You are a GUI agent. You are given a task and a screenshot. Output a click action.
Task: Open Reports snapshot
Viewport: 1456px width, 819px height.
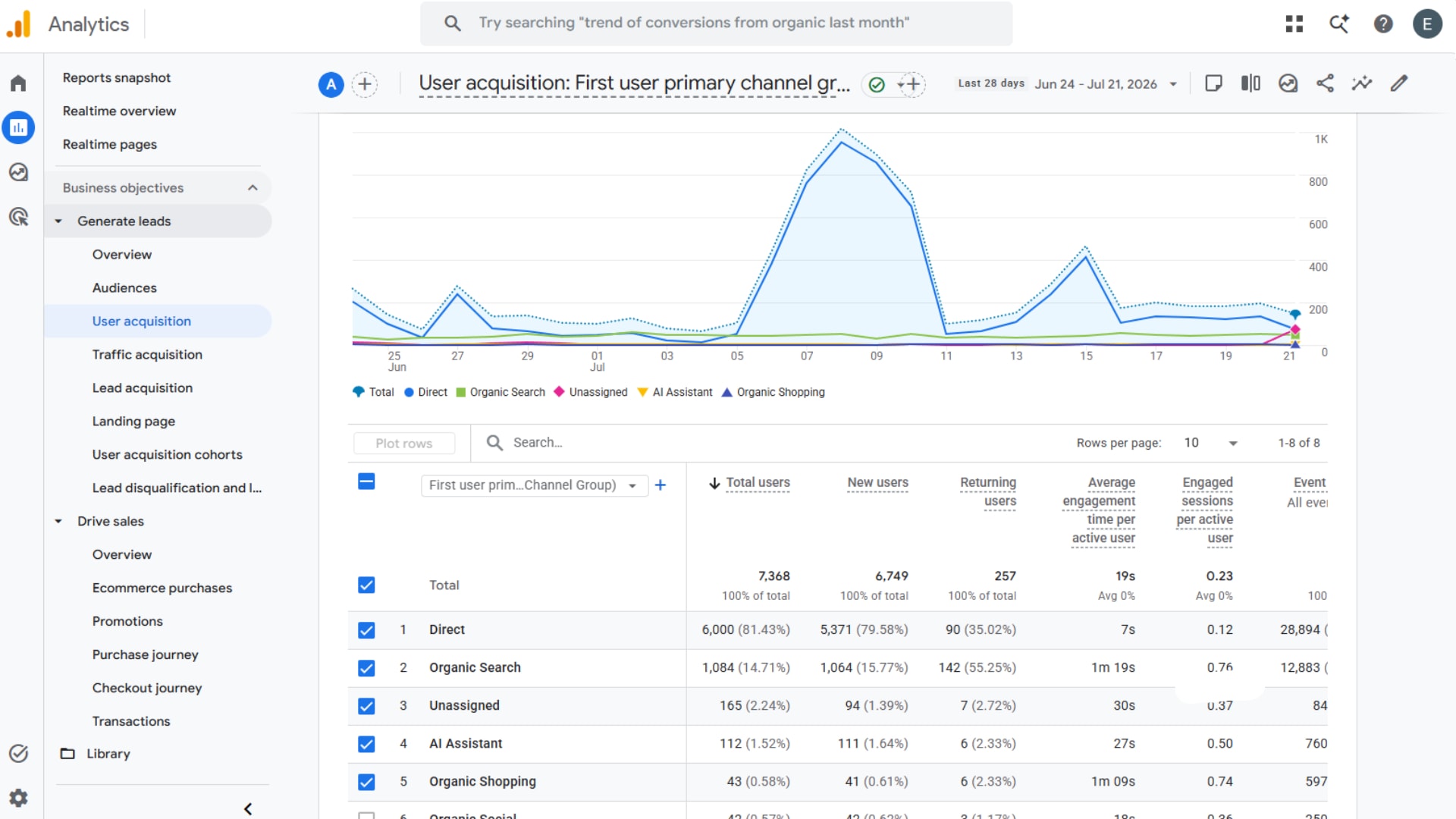pyautogui.click(x=117, y=78)
